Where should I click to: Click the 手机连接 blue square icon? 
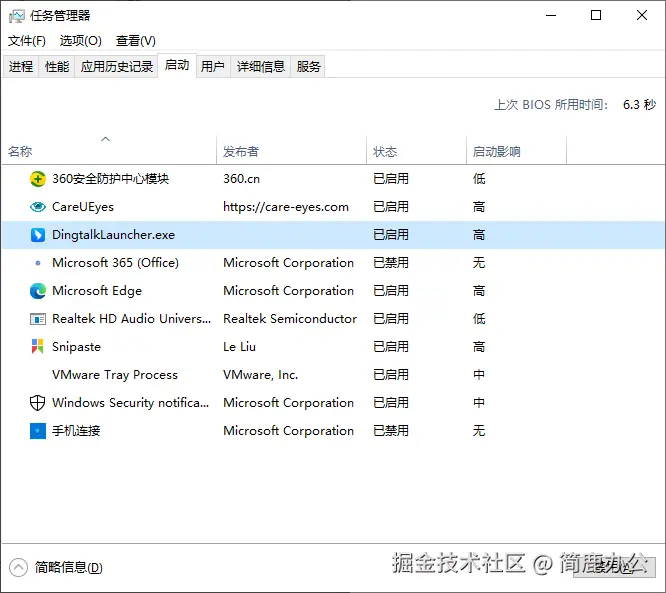coord(38,431)
